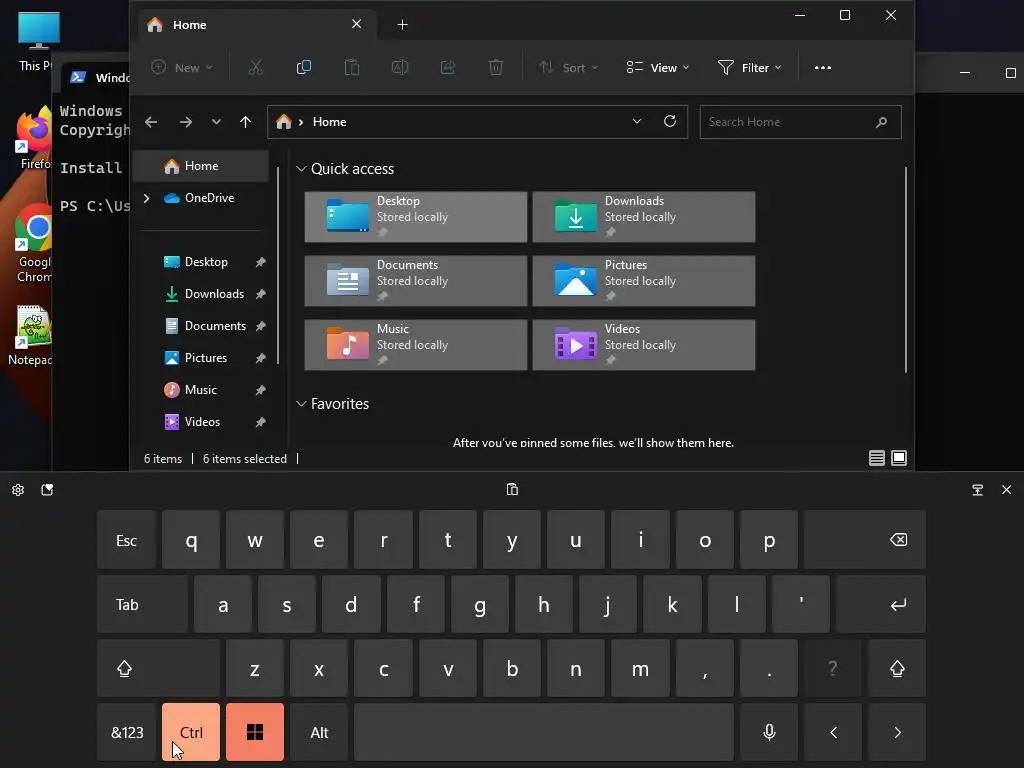
Task: Tap the Enter key on touch keyboard
Action: (880, 604)
